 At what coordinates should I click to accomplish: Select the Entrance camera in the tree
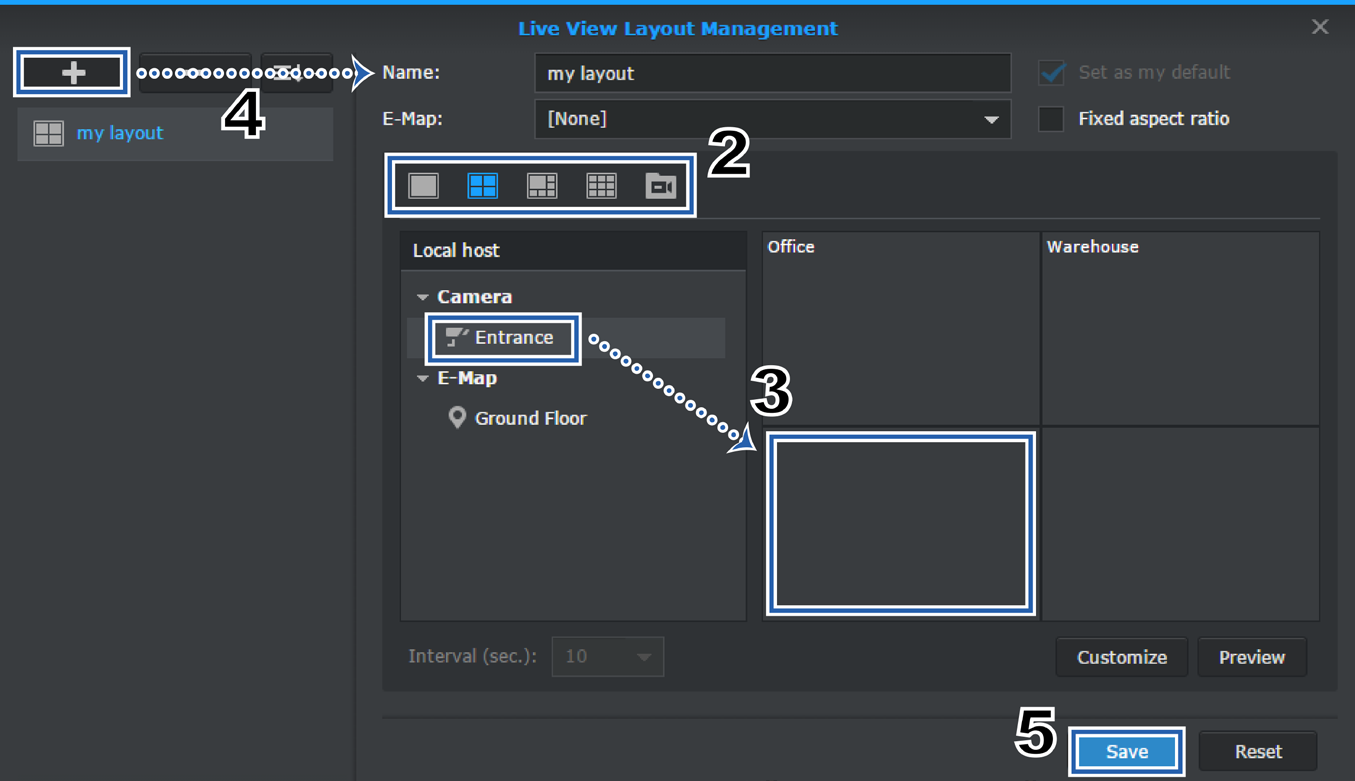[x=566, y=338]
